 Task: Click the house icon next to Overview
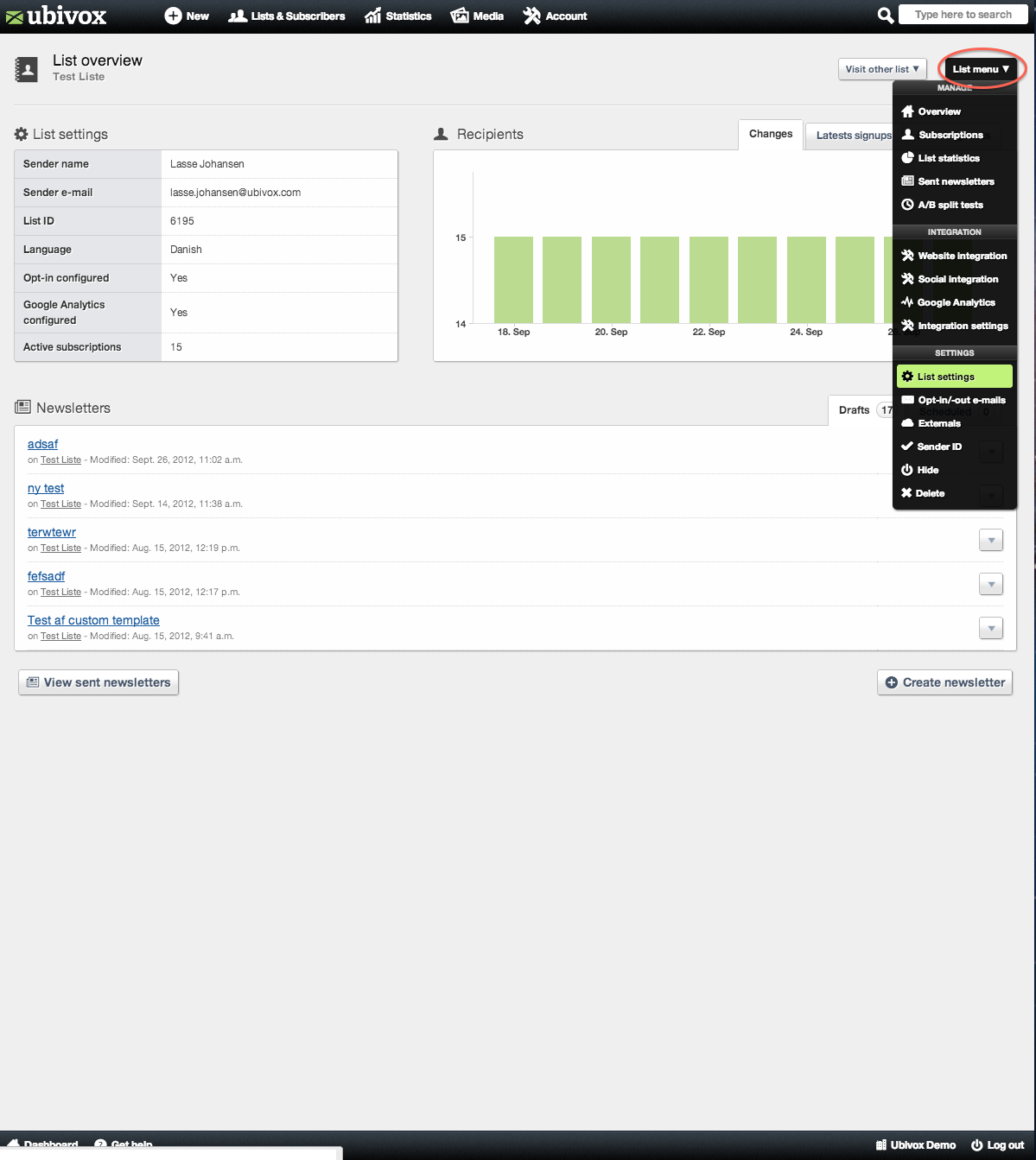[907, 111]
